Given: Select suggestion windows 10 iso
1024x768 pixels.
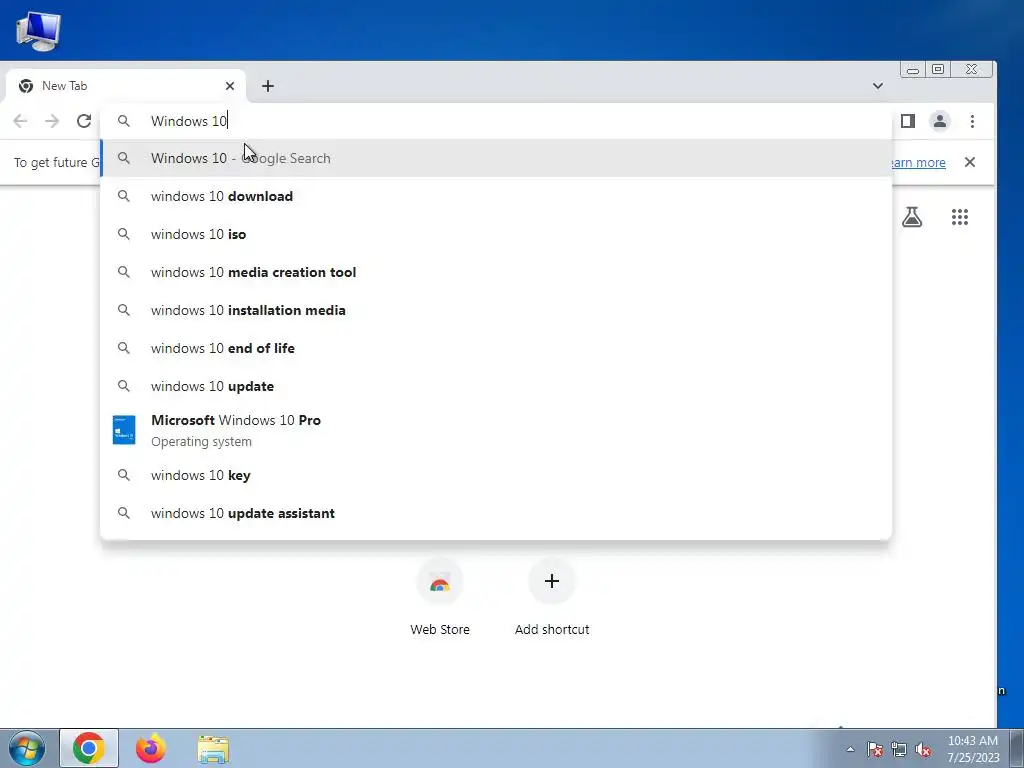Looking at the screenshot, I should pyautogui.click(x=496, y=234).
